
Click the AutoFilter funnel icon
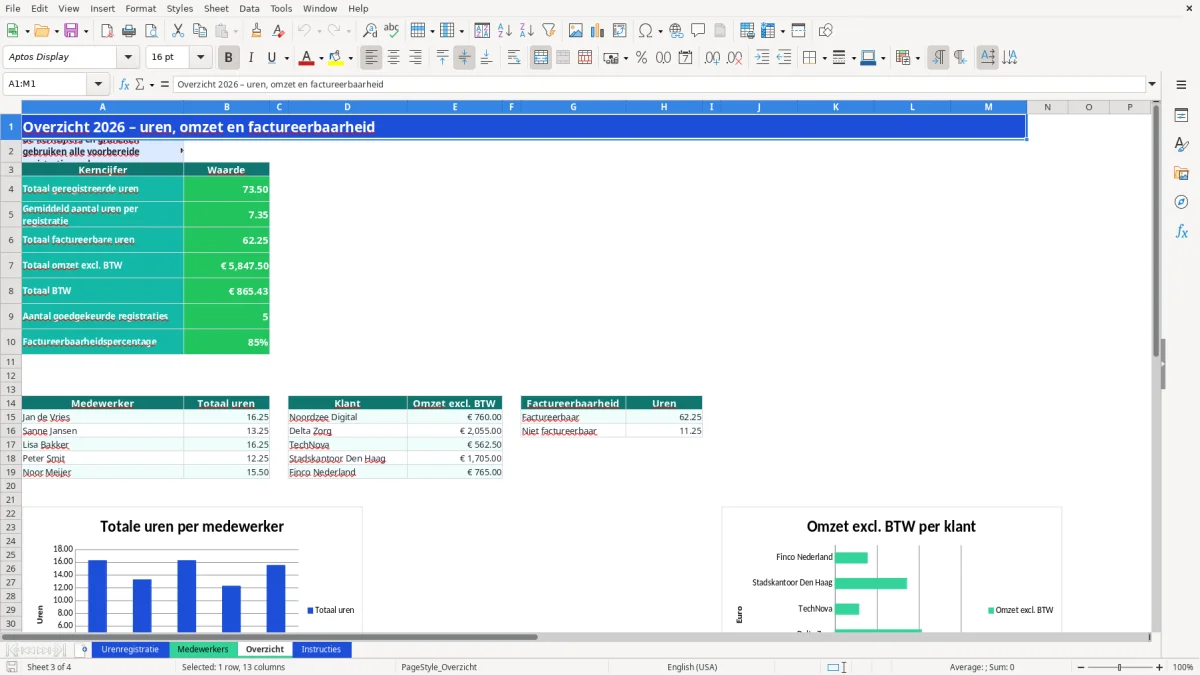[549, 31]
